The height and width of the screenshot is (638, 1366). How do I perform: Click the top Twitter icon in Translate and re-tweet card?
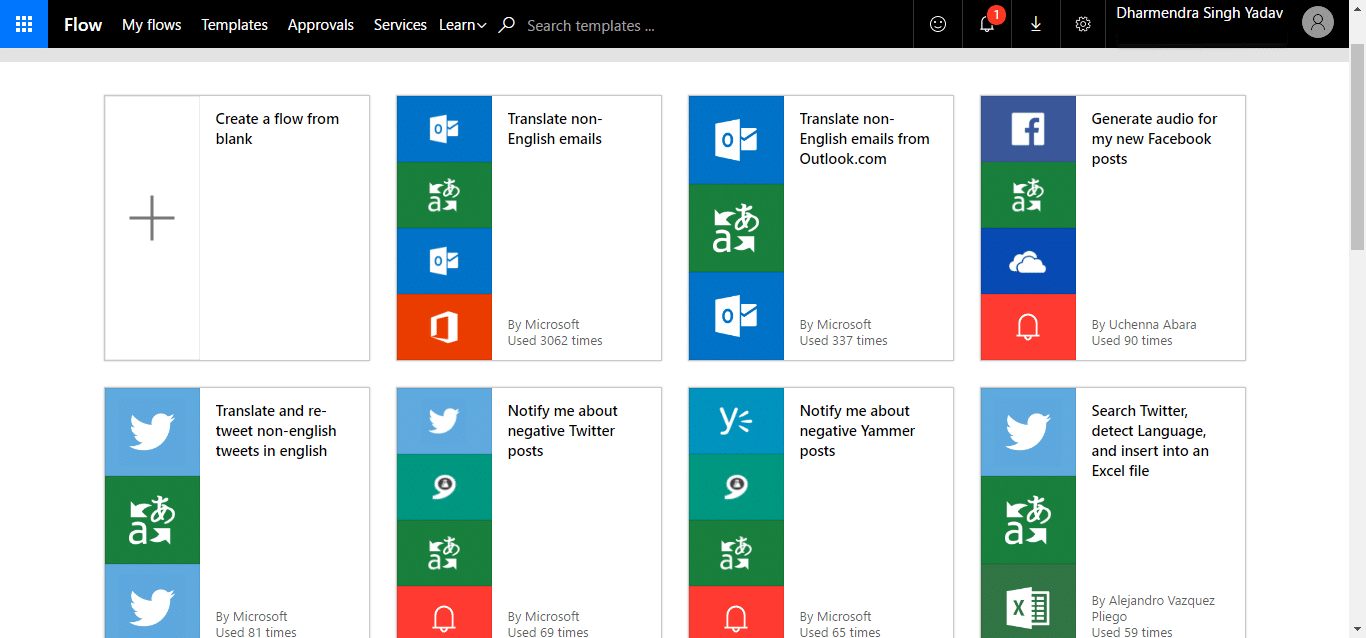(152, 432)
